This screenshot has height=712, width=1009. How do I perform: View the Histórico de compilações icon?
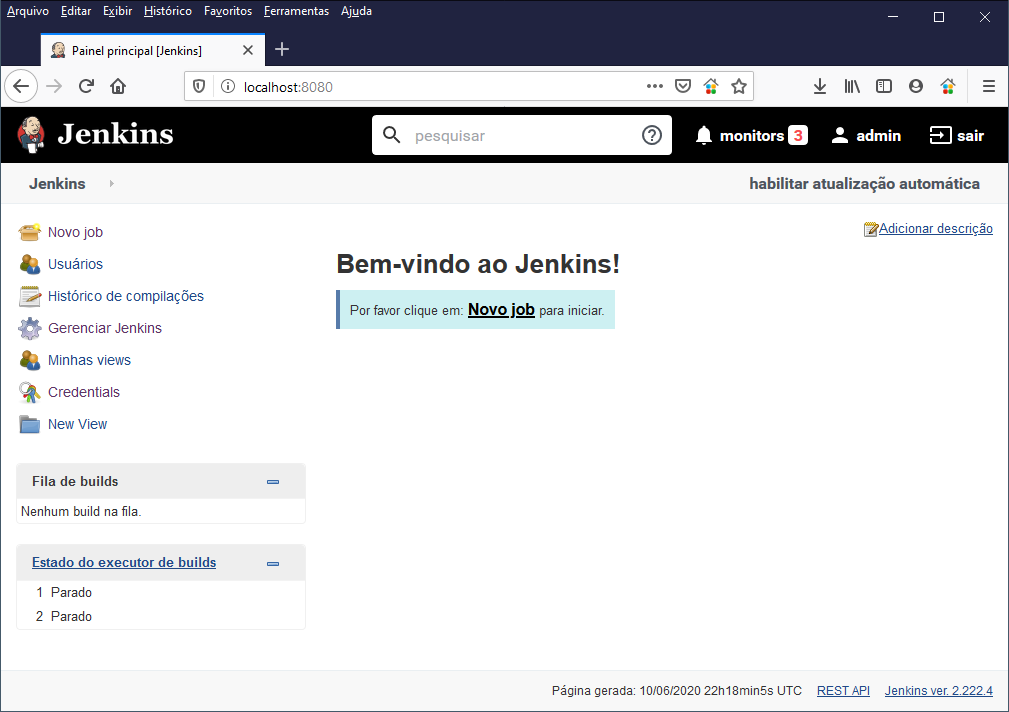pyautogui.click(x=31, y=296)
